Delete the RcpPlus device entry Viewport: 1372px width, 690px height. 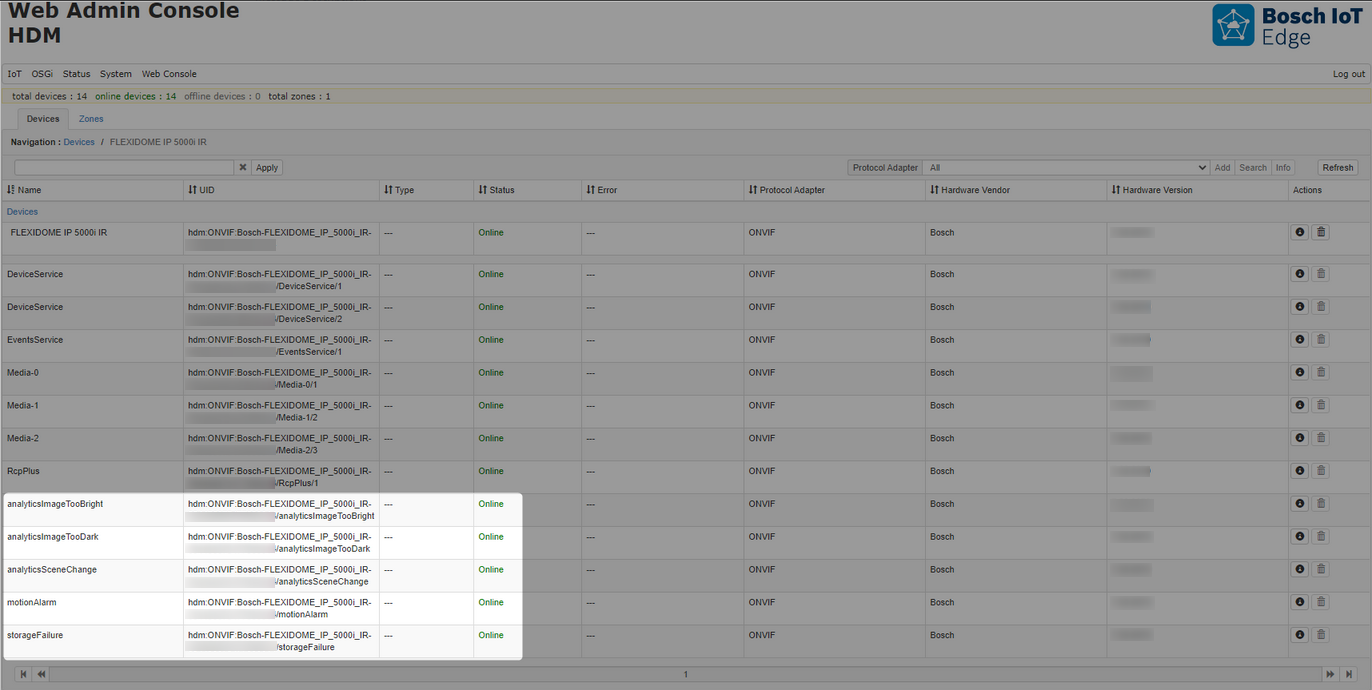(1320, 471)
